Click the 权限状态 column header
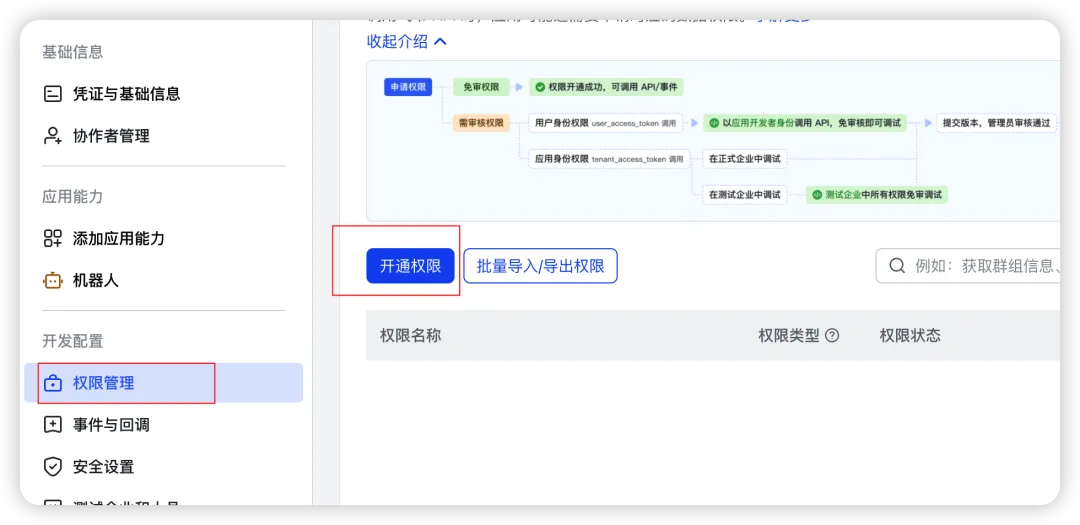1080x525 pixels. (910, 336)
